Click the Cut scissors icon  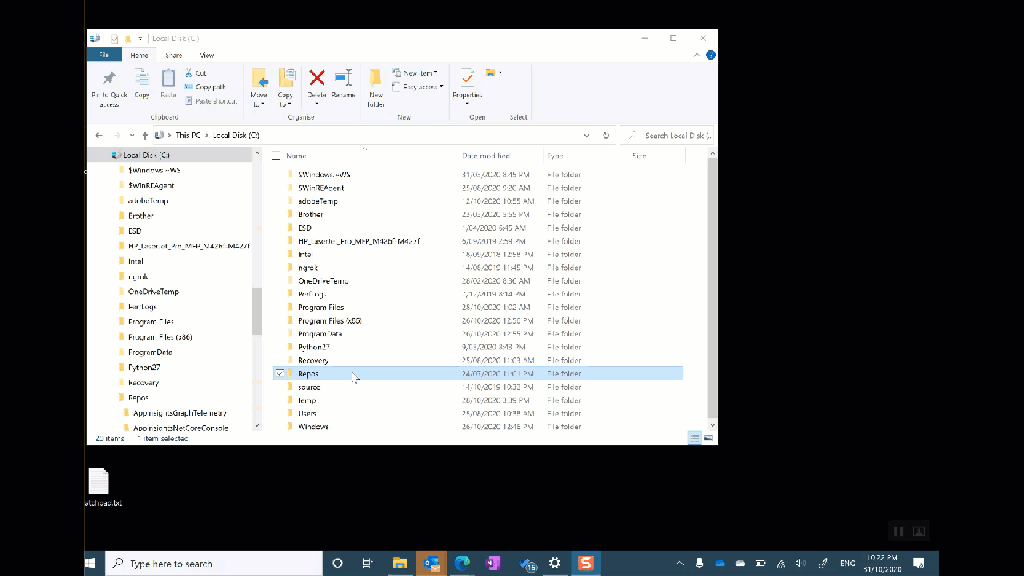(x=189, y=73)
